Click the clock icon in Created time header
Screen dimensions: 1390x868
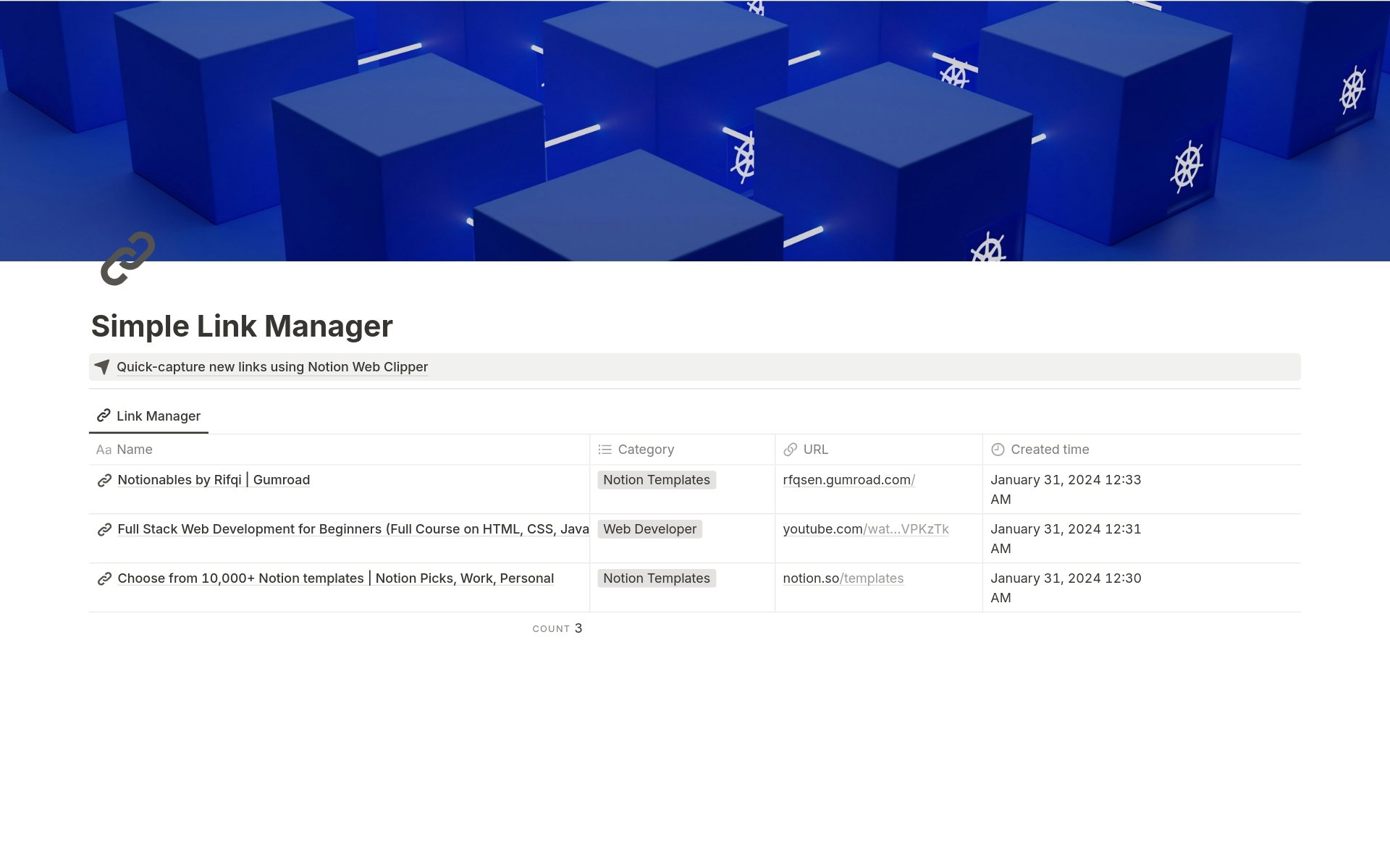998,449
